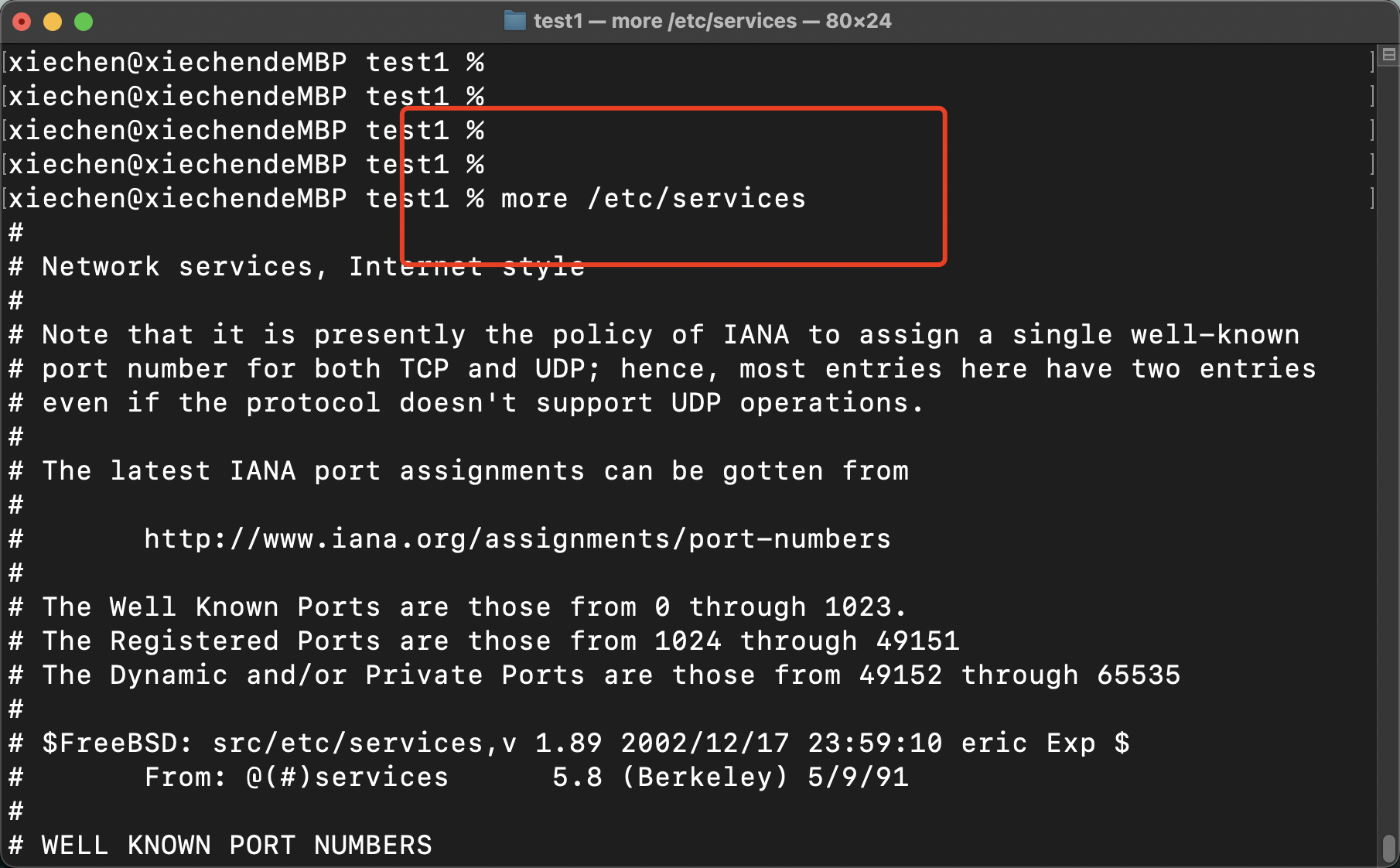Click the "Network services," comment heading
Screen dimensions: 1400x868
[185, 267]
